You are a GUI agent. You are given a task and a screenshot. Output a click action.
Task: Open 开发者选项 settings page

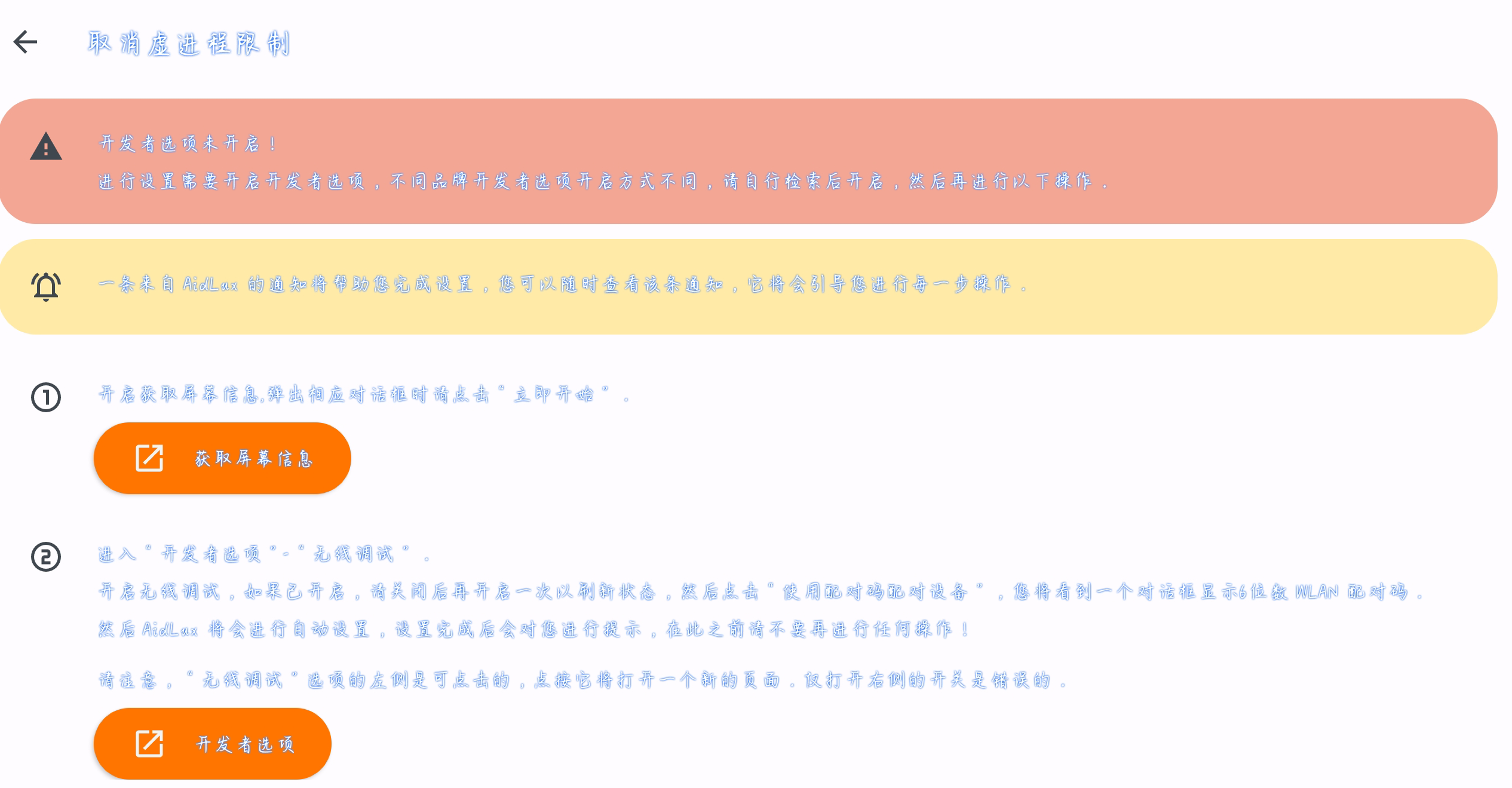click(x=214, y=745)
